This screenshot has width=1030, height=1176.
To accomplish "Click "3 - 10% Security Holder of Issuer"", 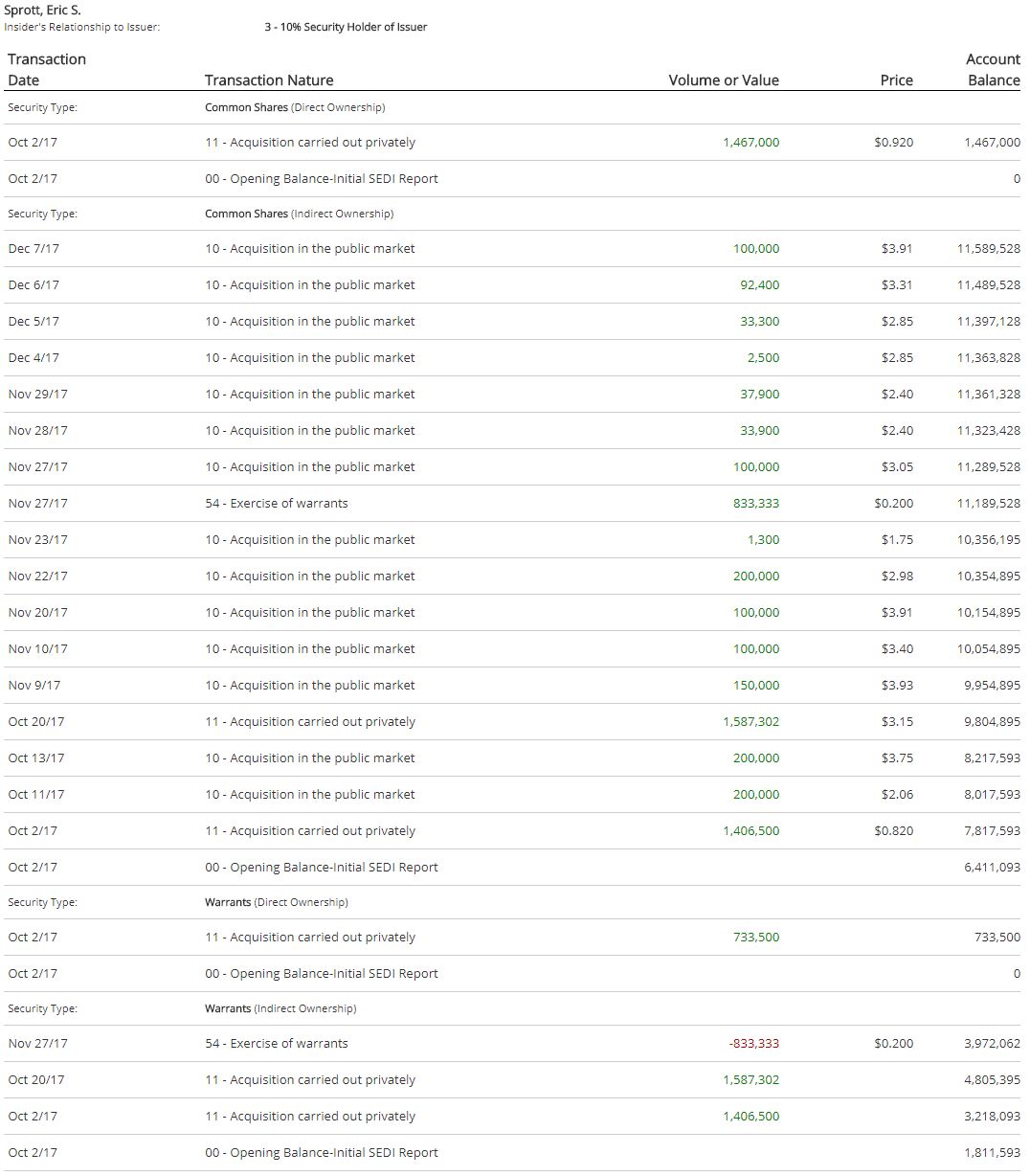I will tap(346, 27).
